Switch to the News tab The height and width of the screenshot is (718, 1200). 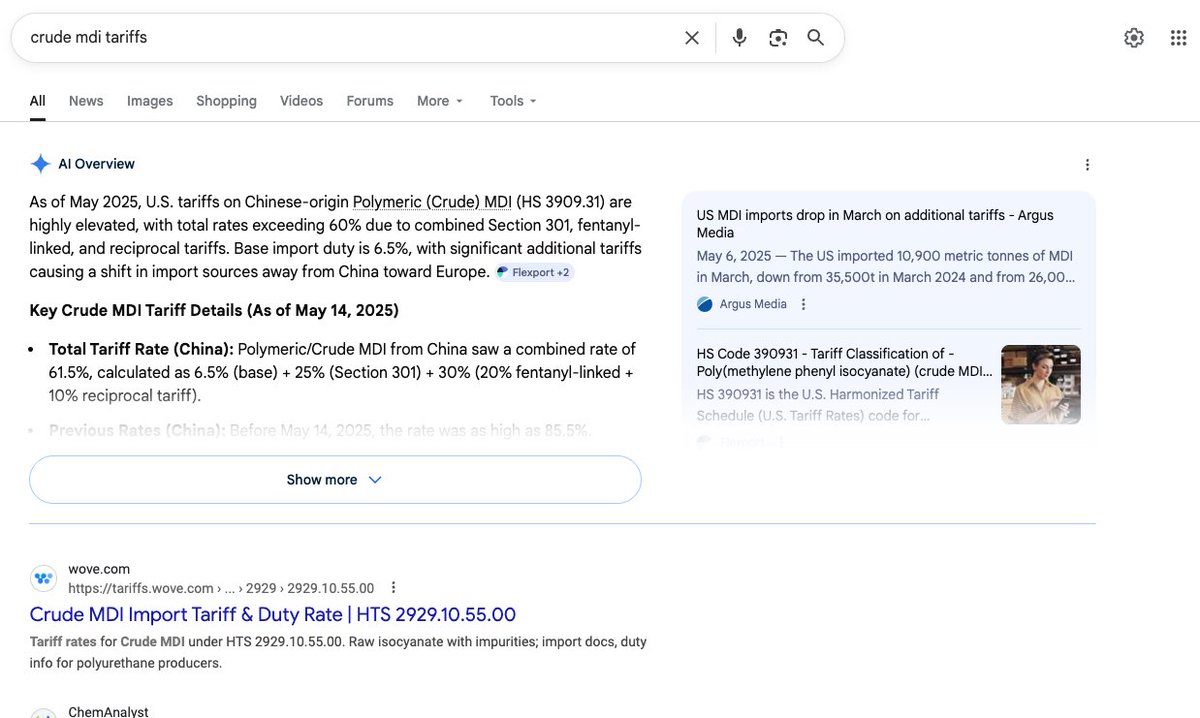(x=86, y=101)
